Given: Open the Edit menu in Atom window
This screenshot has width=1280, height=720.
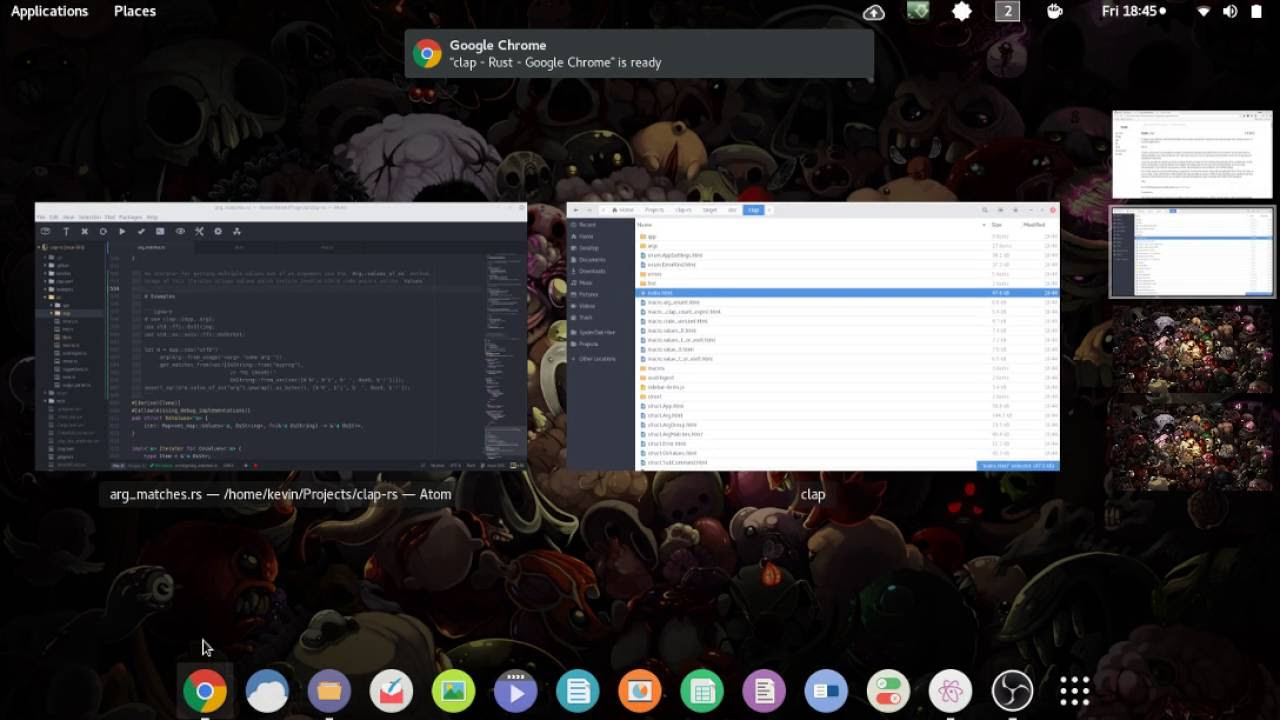Looking at the screenshot, I should tap(54, 217).
